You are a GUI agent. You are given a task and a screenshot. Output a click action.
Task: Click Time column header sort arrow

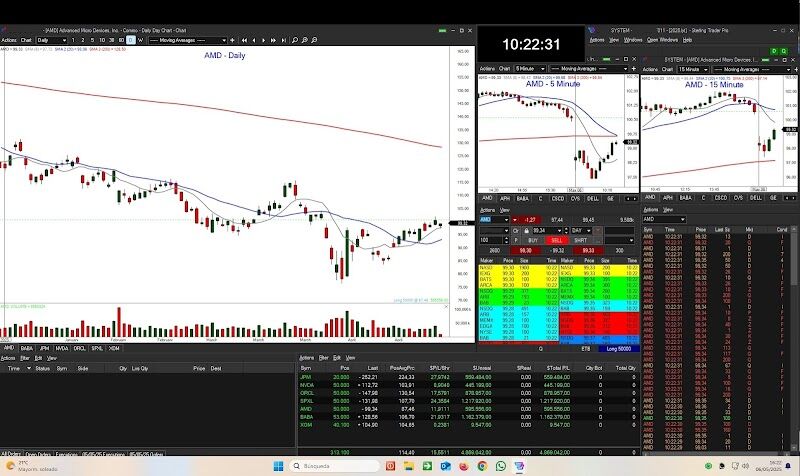coord(29,368)
